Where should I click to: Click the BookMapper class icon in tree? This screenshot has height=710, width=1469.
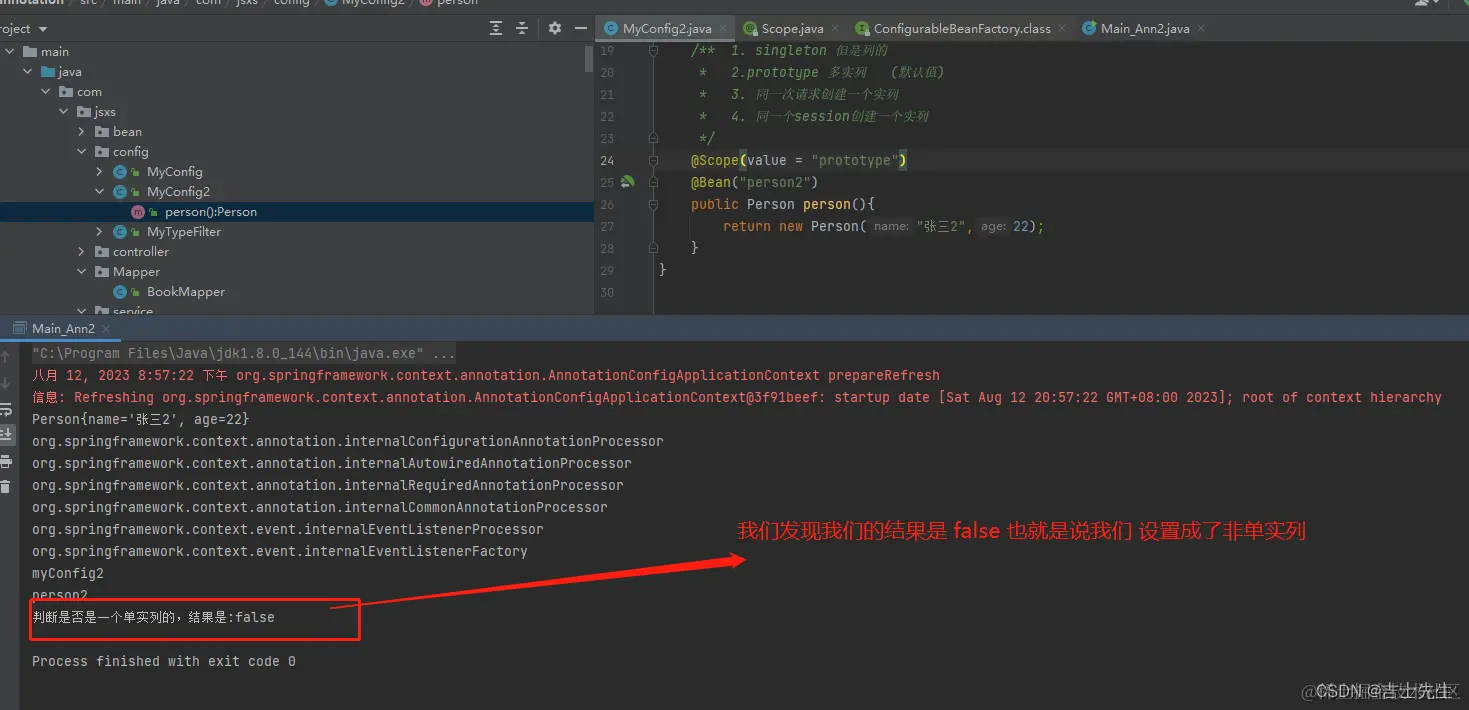[120, 292]
